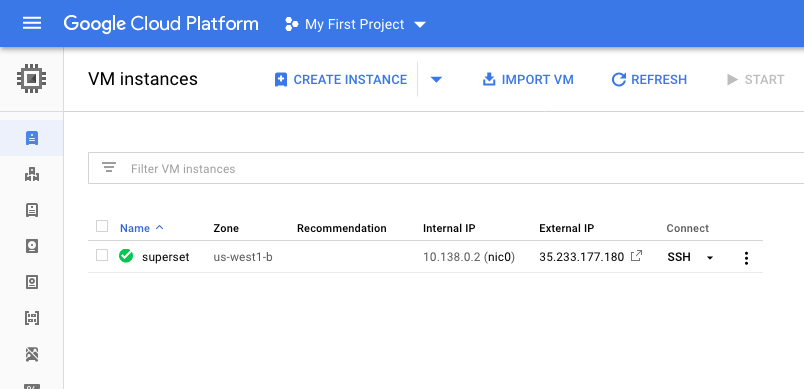Open Instance templates sidebar icon
Viewport: 804px width, 389px height.
click(32, 210)
